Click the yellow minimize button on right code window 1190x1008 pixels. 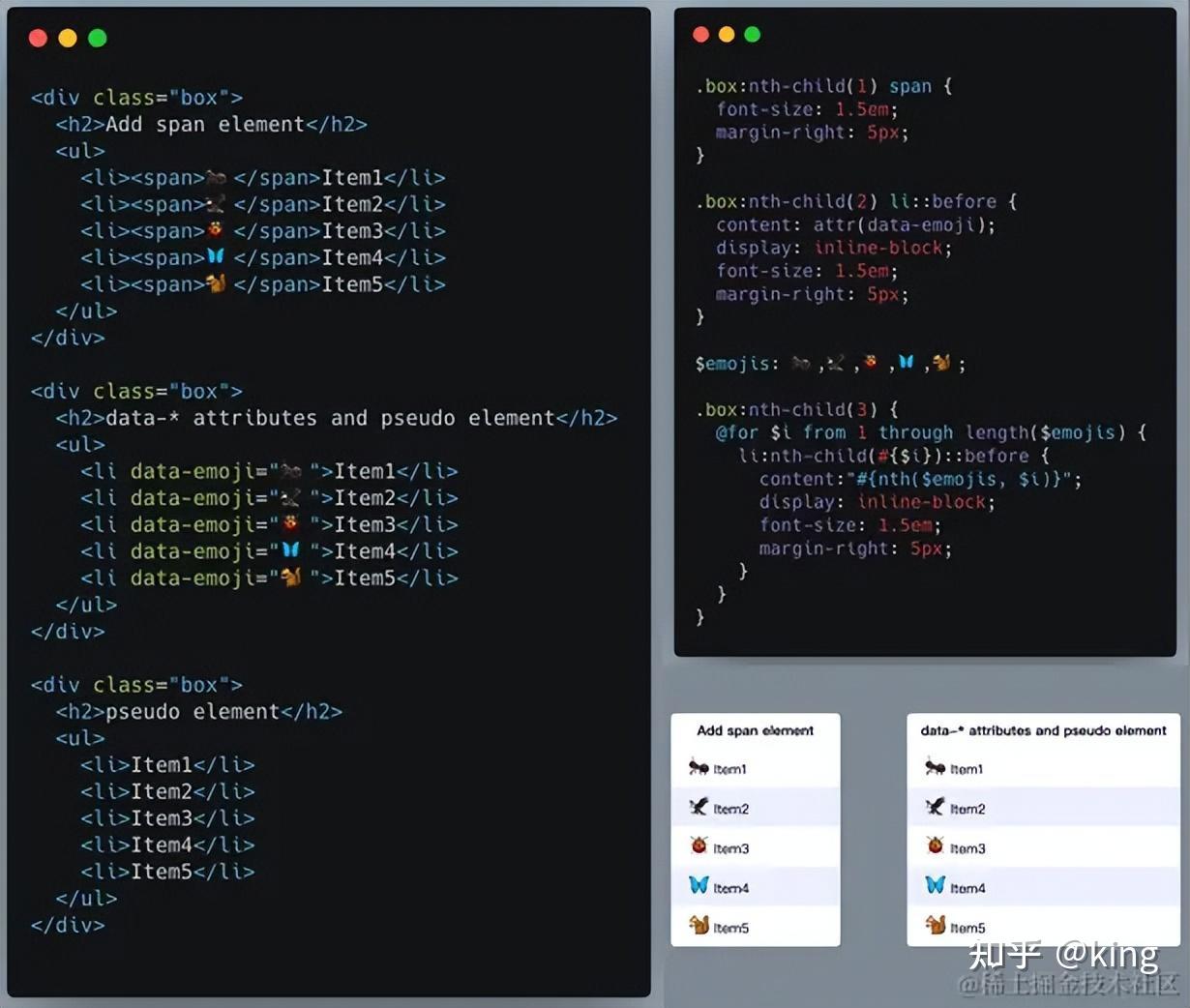(x=729, y=33)
